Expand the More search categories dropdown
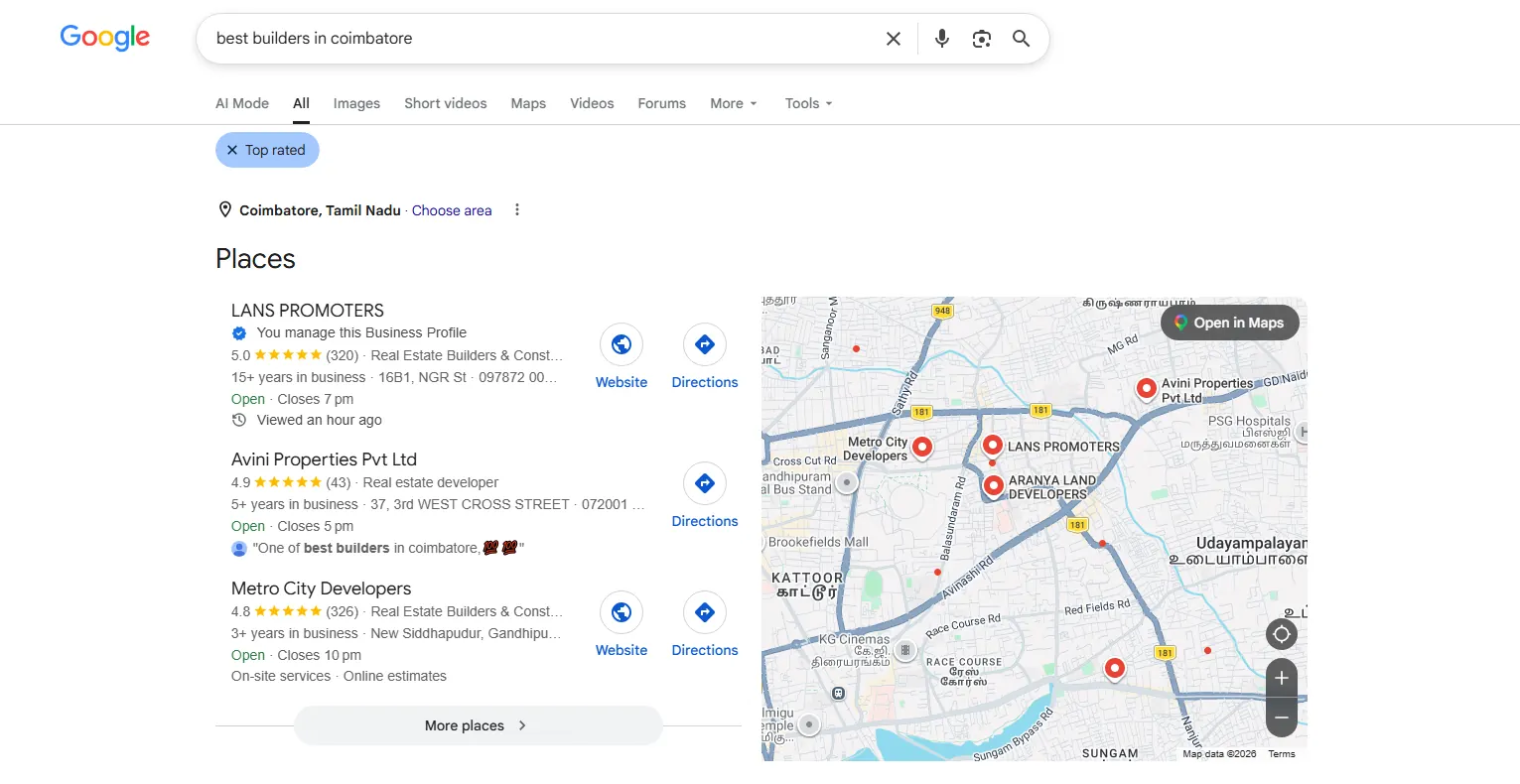This screenshot has height=784, width=1520. point(734,103)
